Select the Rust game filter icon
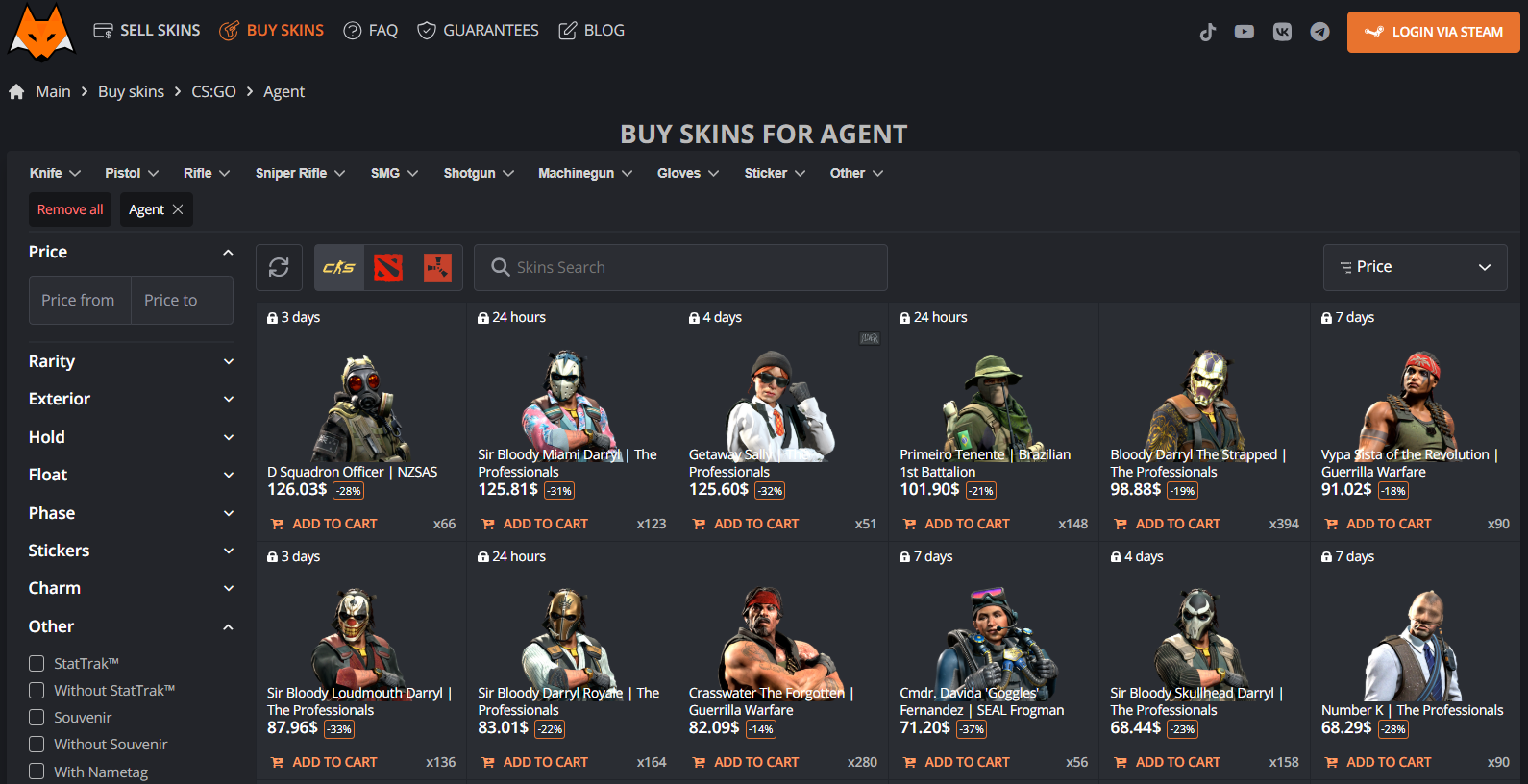 click(x=437, y=267)
